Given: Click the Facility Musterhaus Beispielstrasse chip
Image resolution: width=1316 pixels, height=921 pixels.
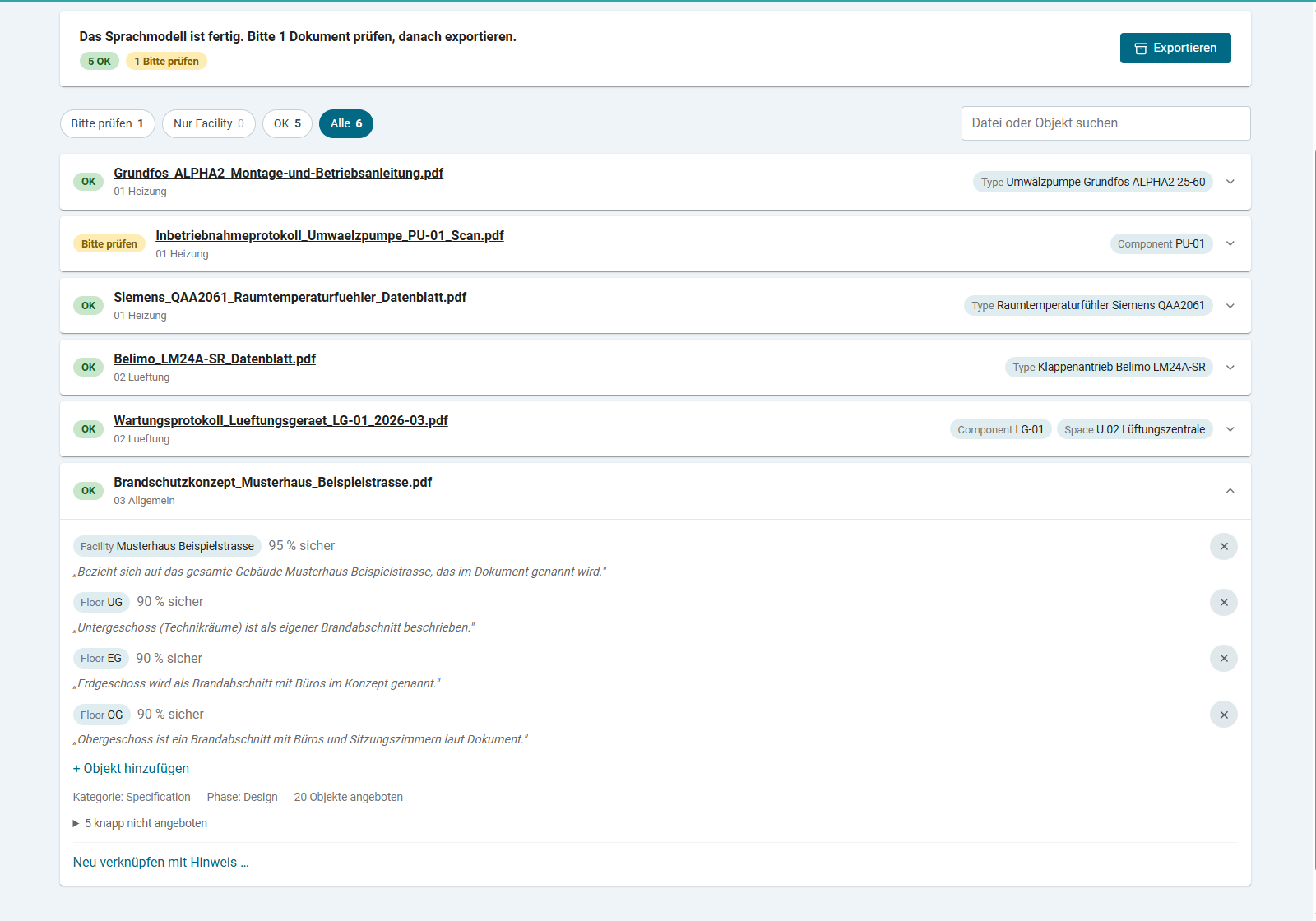Looking at the screenshot, I should [x=167, y=546].
